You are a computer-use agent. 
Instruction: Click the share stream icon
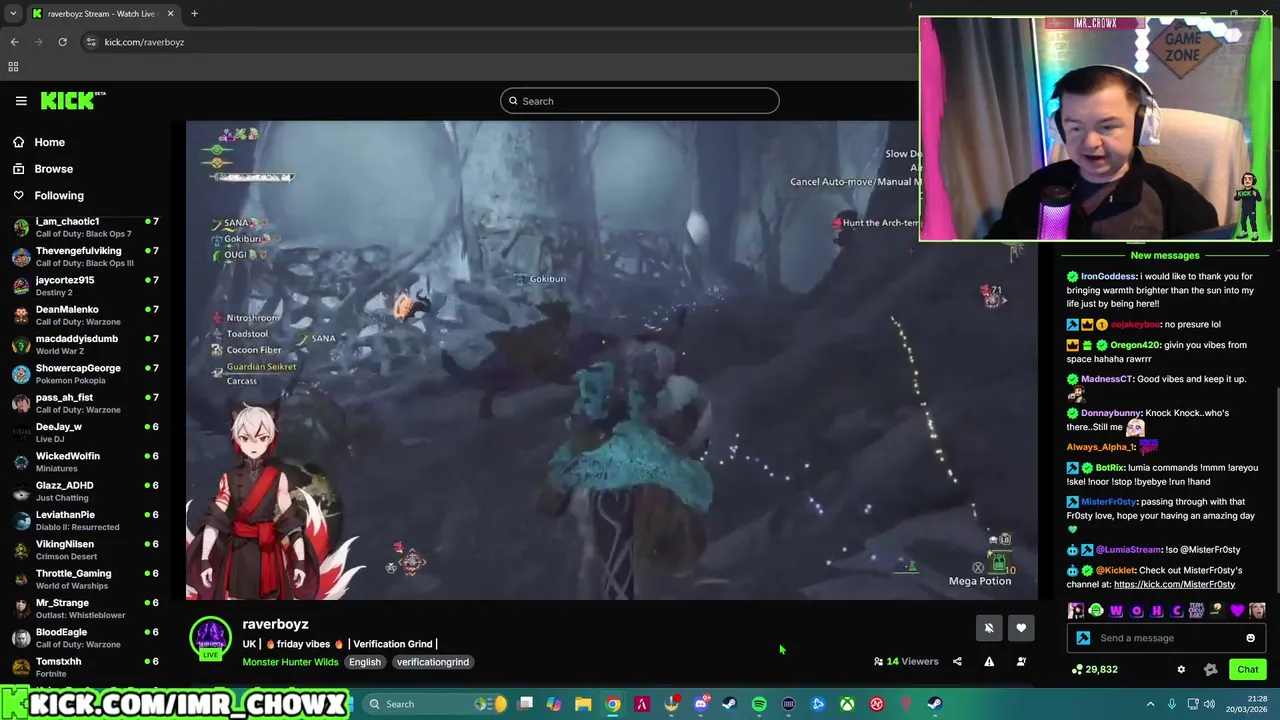click(x=957, y=661)
